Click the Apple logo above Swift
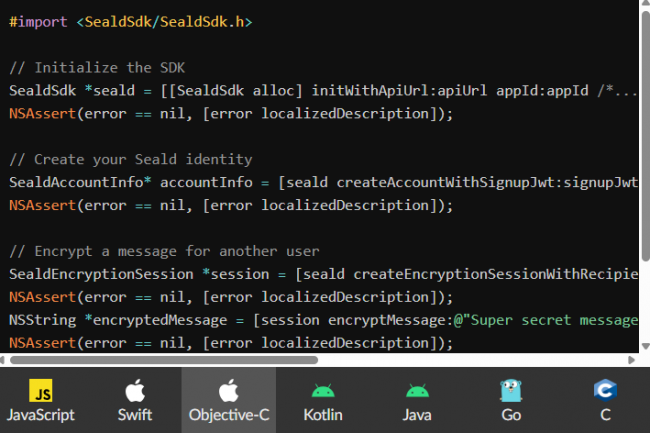 (x=135, y=390)
